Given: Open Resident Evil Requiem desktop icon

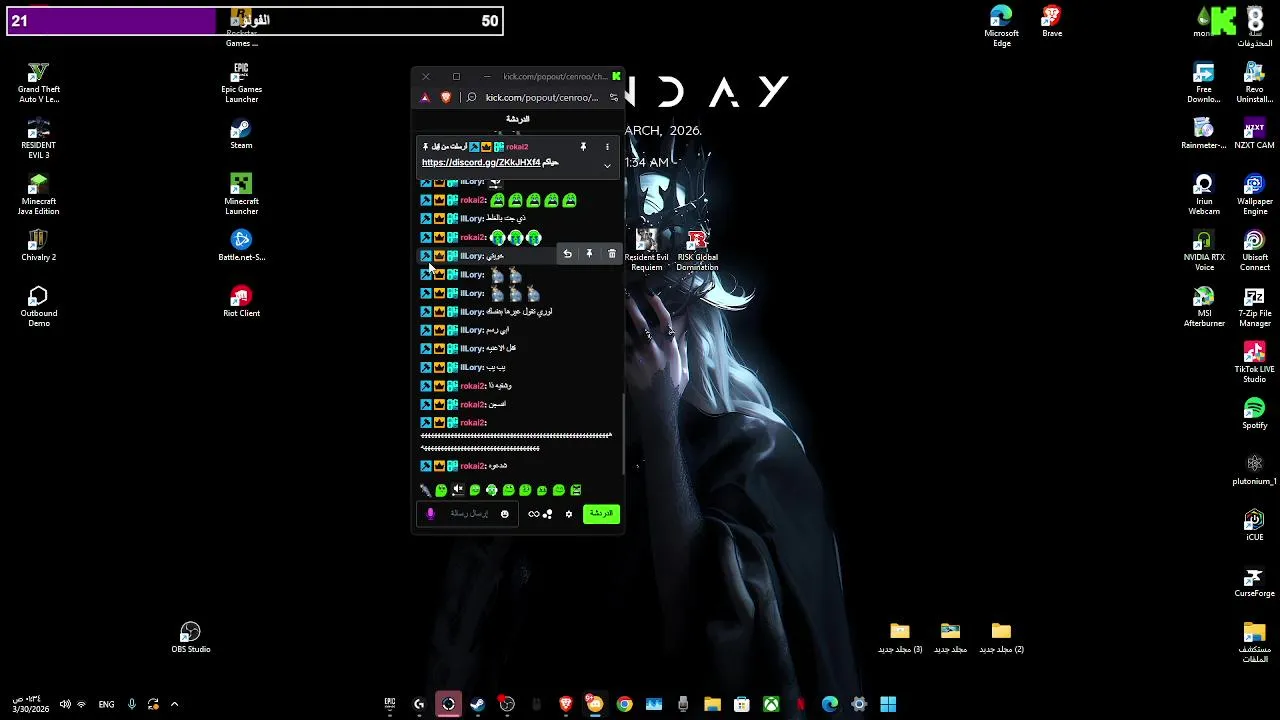Looking at the screenshot, I should click(x=646, y=251).
